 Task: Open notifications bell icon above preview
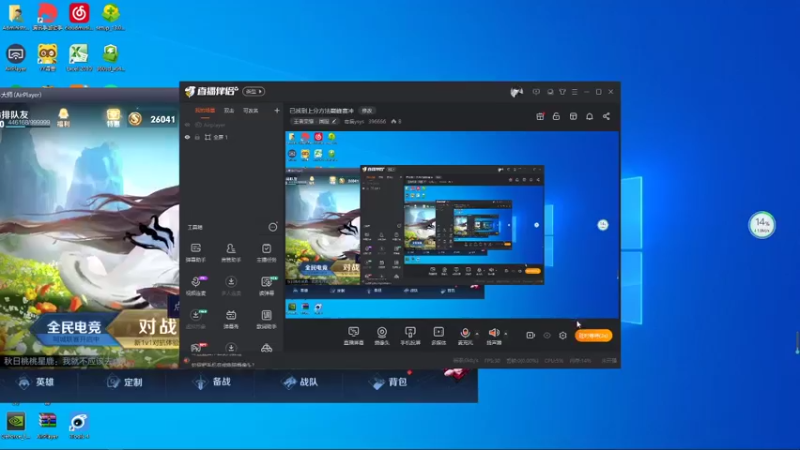click(x=589, y=116)
